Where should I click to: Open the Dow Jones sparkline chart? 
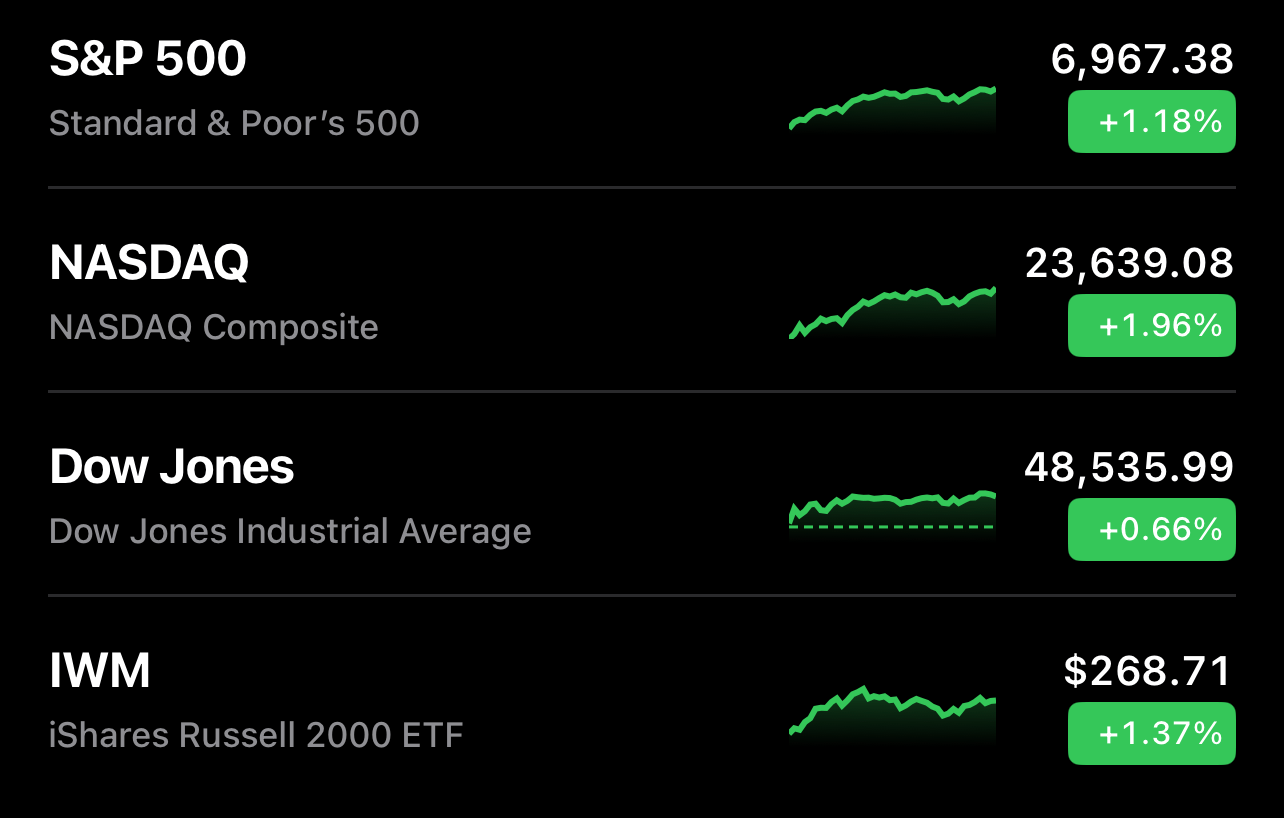892,512
